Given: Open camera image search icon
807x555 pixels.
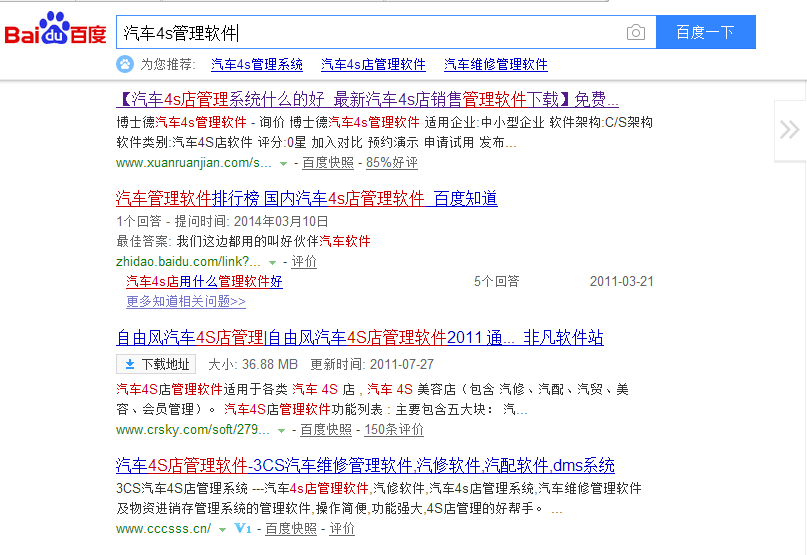Looking at the screenshot, I should 636,32.
